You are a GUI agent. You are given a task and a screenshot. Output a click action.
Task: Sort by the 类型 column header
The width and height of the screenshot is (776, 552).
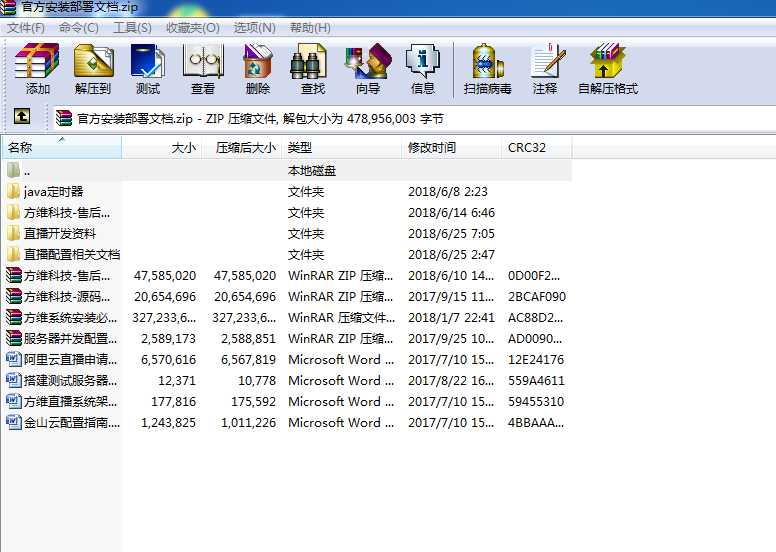pyautogui.click(x=341, y=148)
